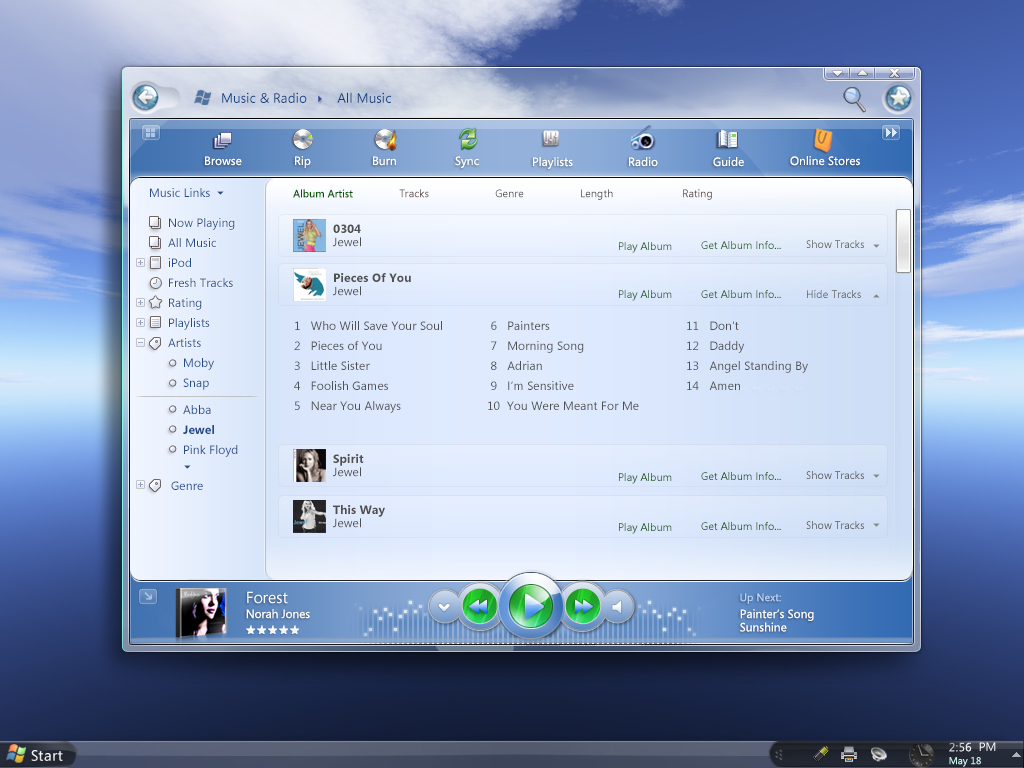Mute with the speaker volume button

617,607
